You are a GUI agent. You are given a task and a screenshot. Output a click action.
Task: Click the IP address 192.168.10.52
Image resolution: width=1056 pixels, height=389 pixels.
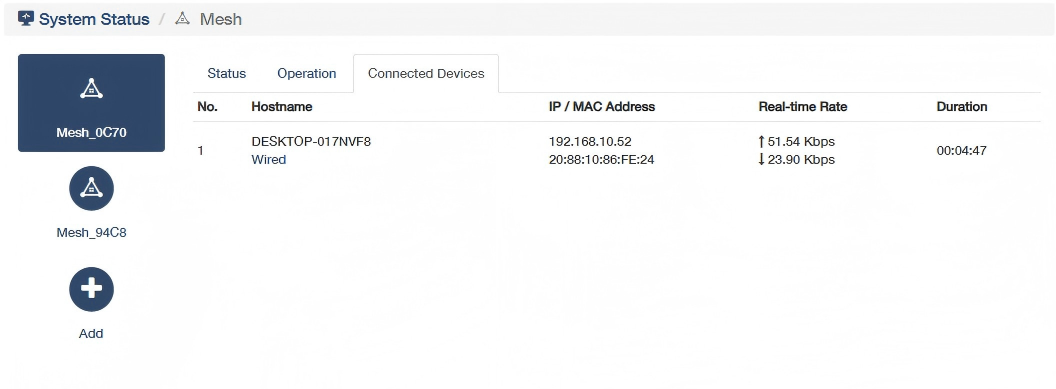tap(590, 141)
